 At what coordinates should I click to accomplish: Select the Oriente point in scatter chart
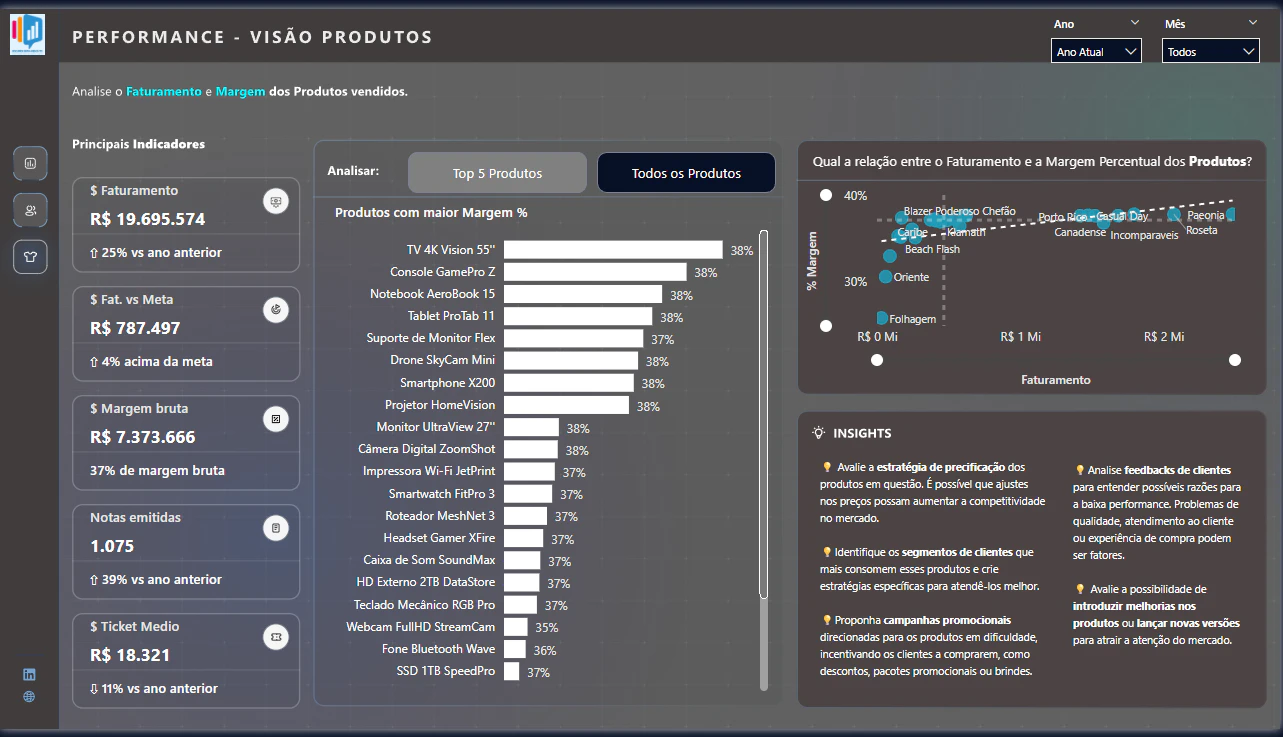pyautogui.click(x=886, y=277)
